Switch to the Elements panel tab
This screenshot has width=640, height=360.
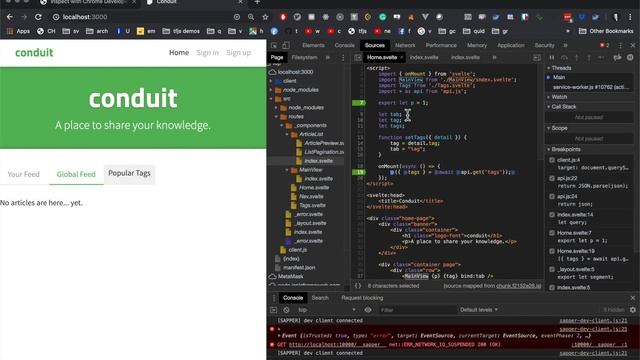313,45
